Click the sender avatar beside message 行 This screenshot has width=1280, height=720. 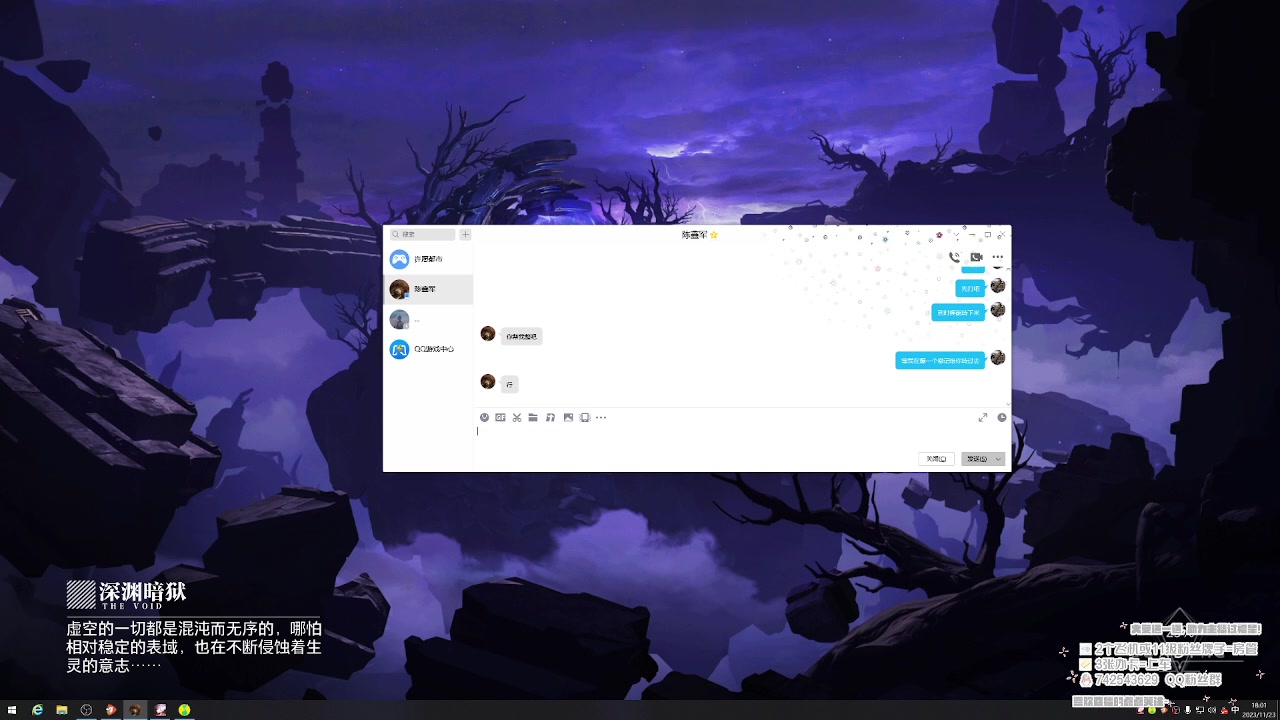coord(488,381)
